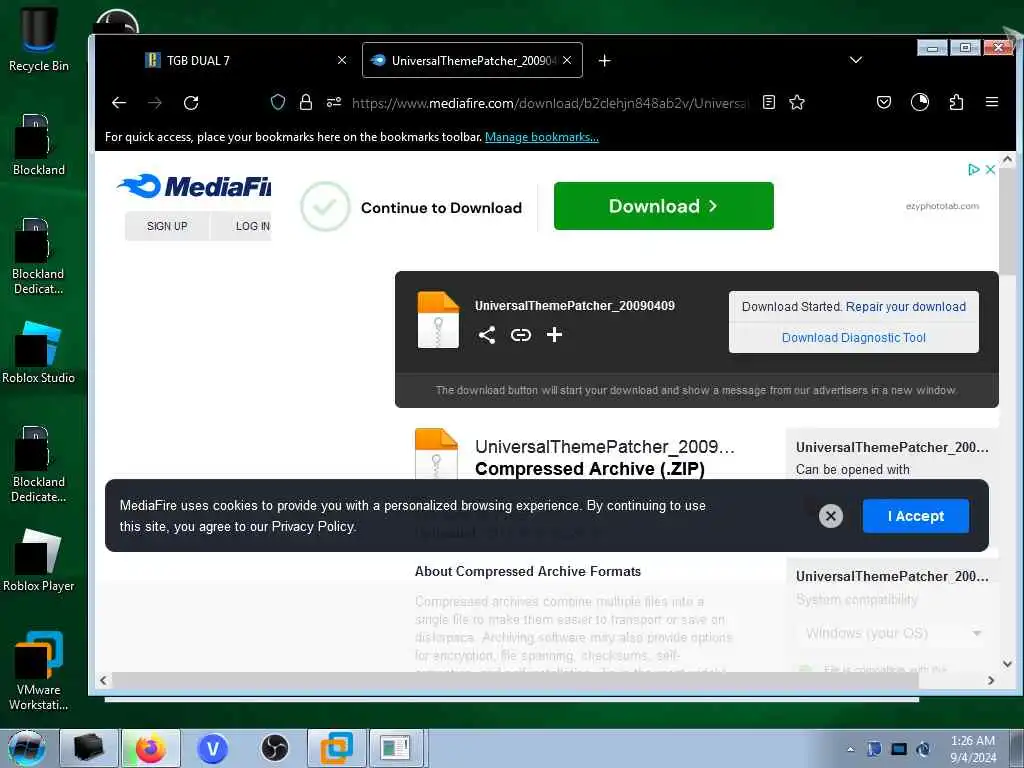The image size is (1024, 768).
Task: Click the vertical scrollbar down arrow
Action: point(1007,664)
